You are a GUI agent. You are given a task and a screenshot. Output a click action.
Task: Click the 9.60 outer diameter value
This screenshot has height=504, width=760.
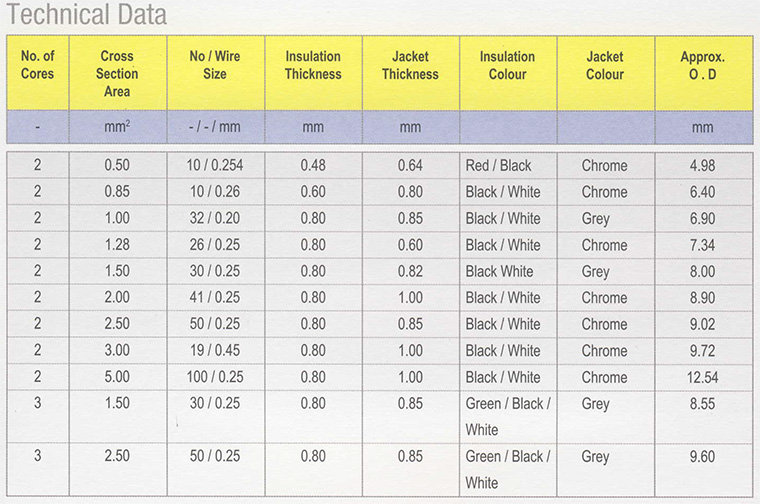click(702, 457)
